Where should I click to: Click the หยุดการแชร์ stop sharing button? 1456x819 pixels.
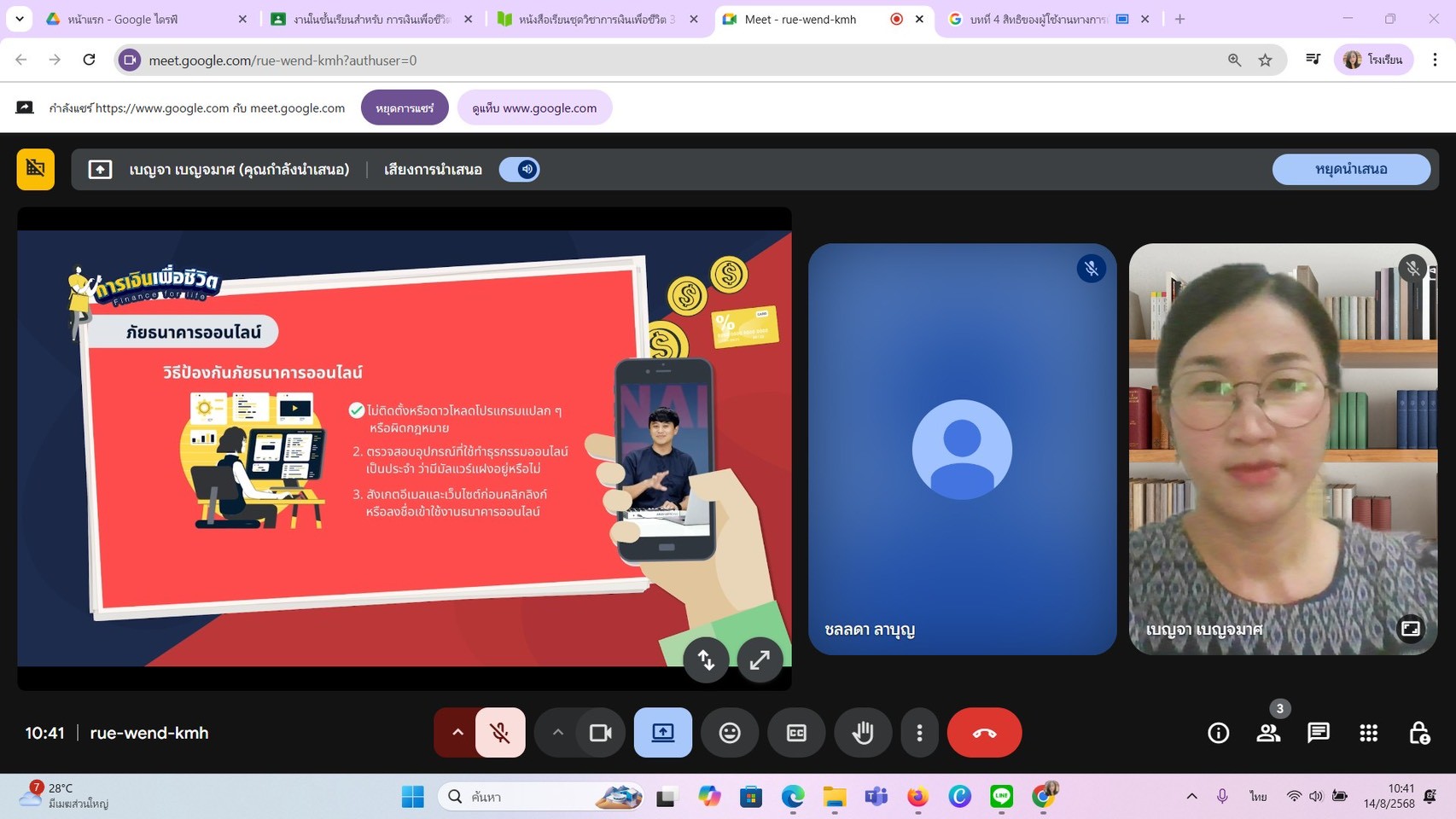[405, 108]
